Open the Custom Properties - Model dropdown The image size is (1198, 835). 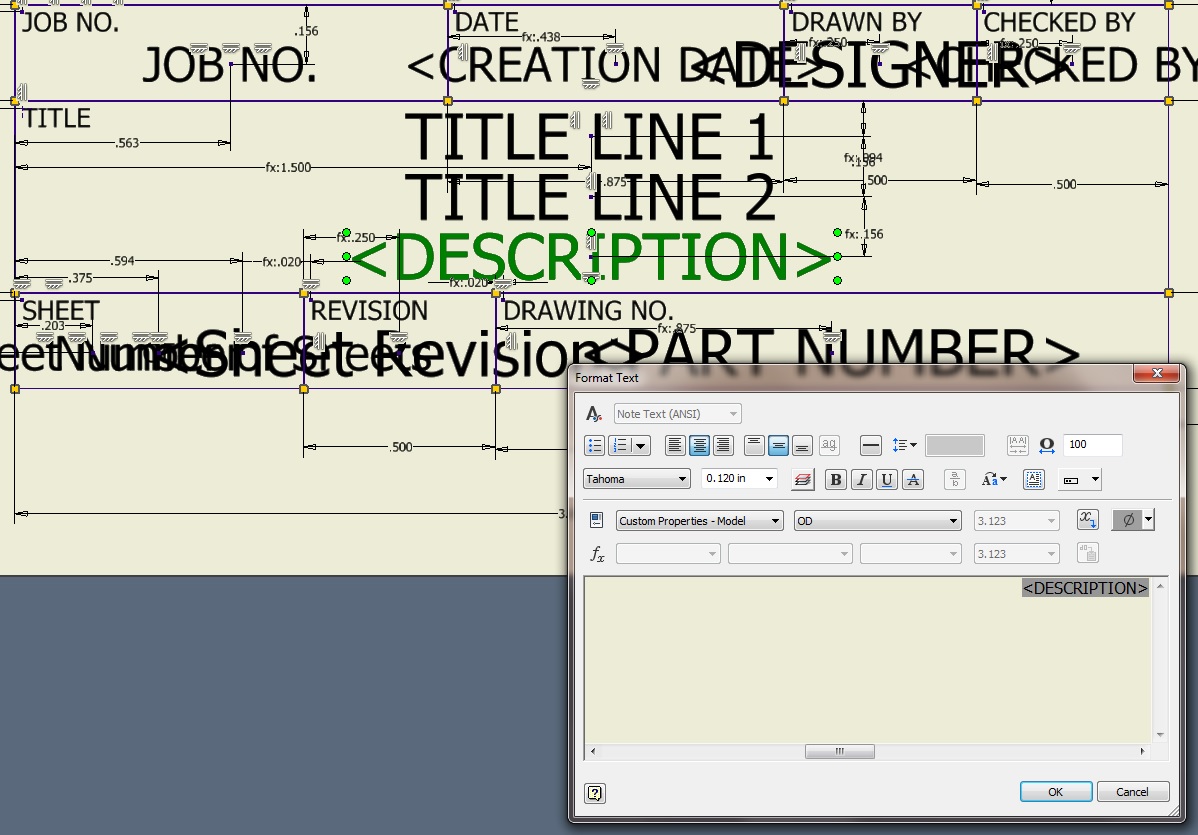[699, 520]
